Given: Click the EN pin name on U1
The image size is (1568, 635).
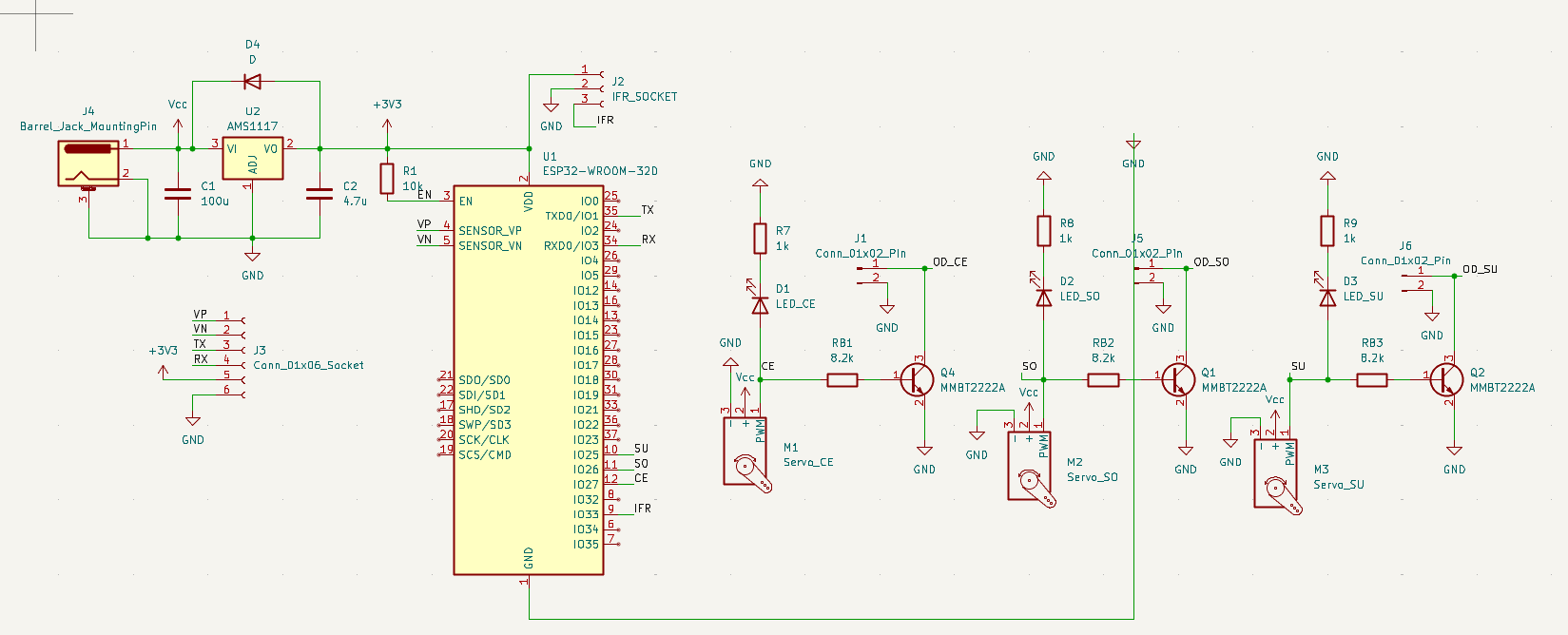Looking at the screenshot, I should (x=466, y=202).
